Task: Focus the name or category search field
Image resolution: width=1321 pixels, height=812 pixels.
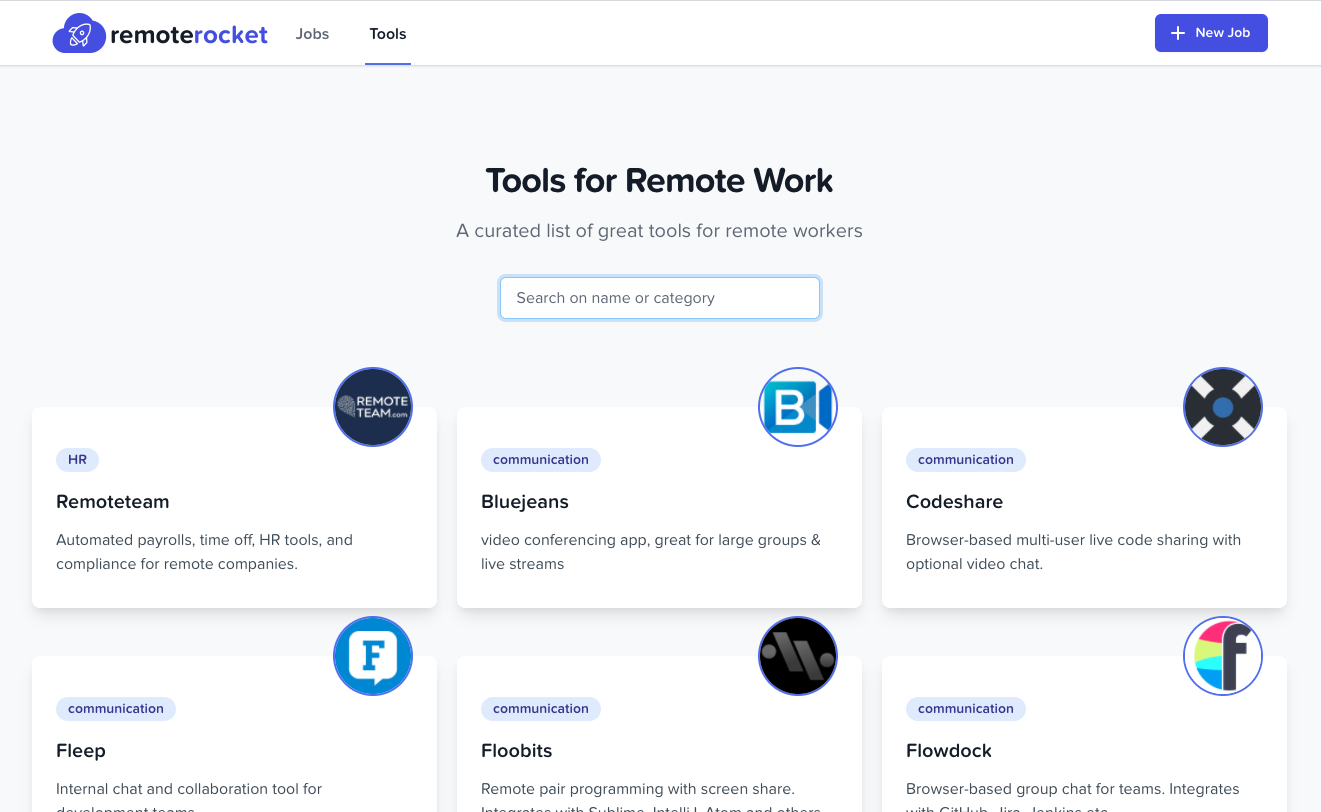Action: pyautogui.click(x=660, y=298)
